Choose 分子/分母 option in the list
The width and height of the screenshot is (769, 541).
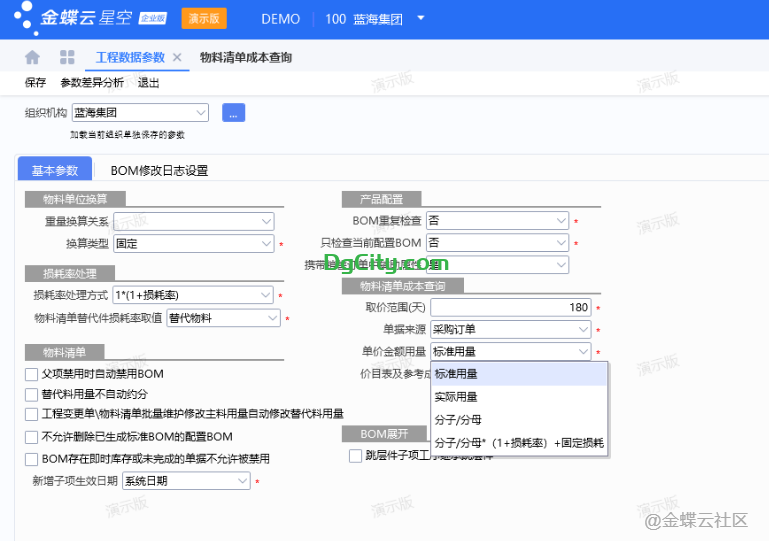[460, 420]
